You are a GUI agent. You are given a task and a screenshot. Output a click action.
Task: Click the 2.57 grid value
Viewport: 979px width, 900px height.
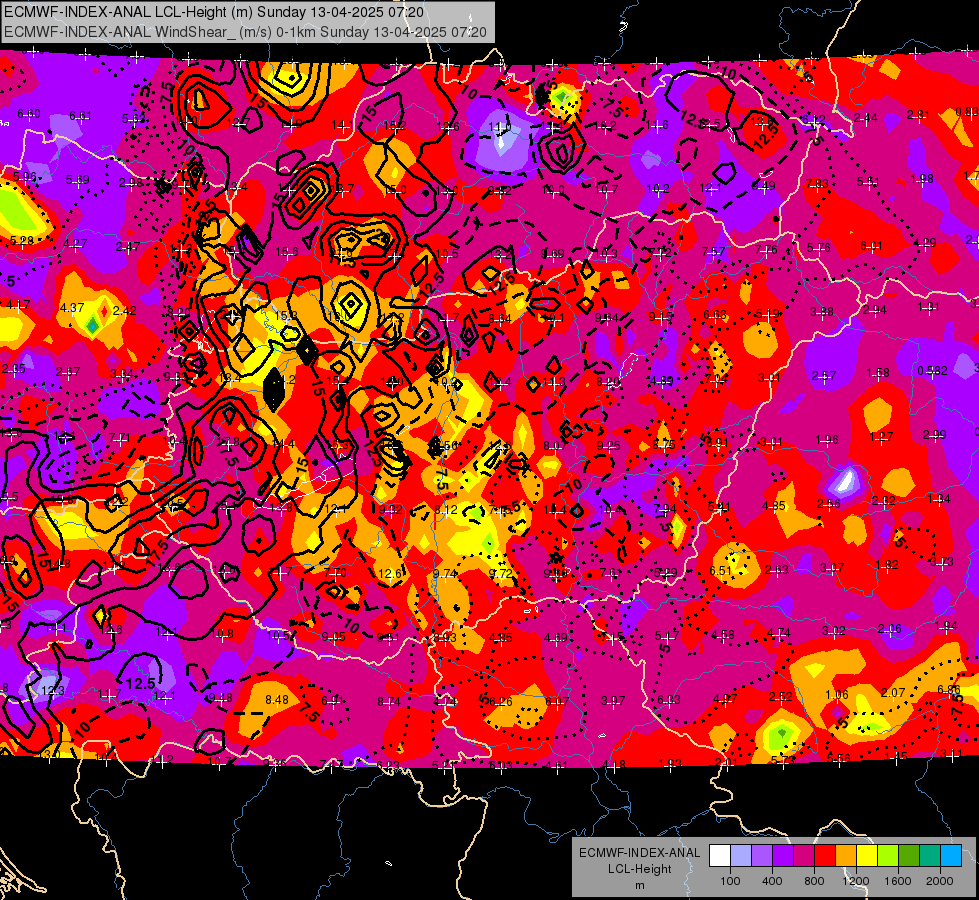824,375
